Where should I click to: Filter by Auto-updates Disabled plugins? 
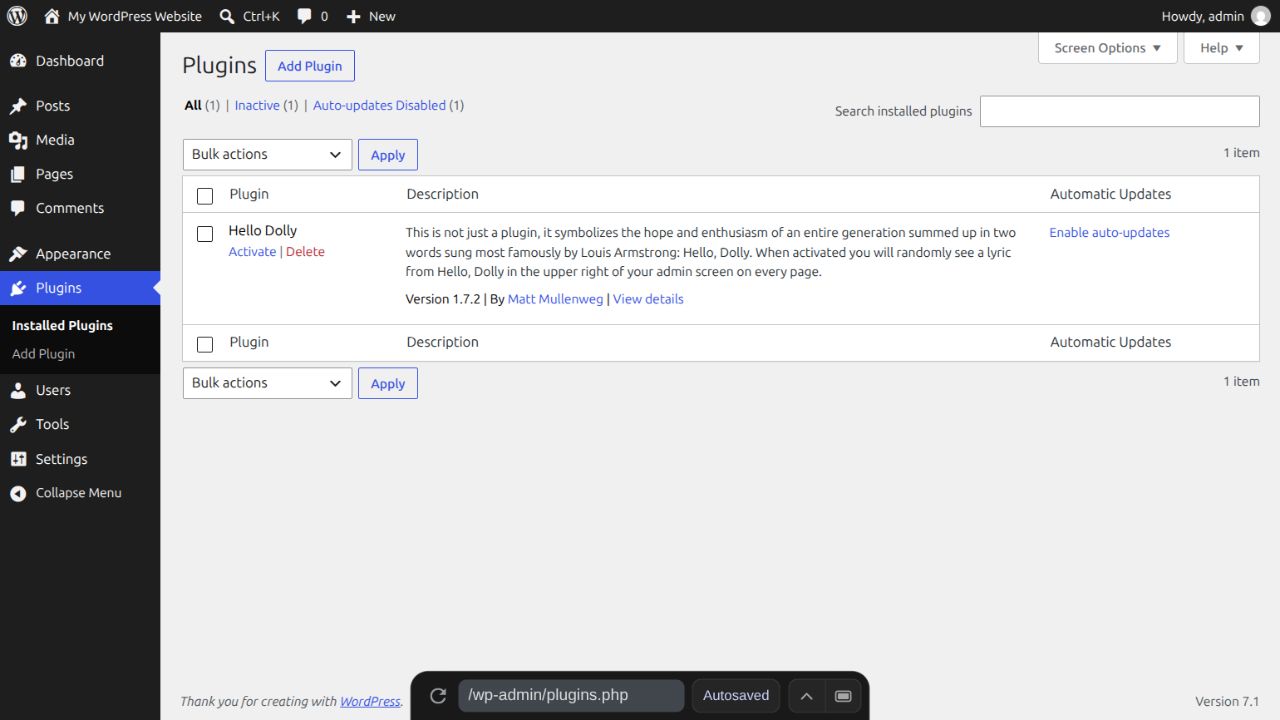pyautogui.click(x=379, y=105)
